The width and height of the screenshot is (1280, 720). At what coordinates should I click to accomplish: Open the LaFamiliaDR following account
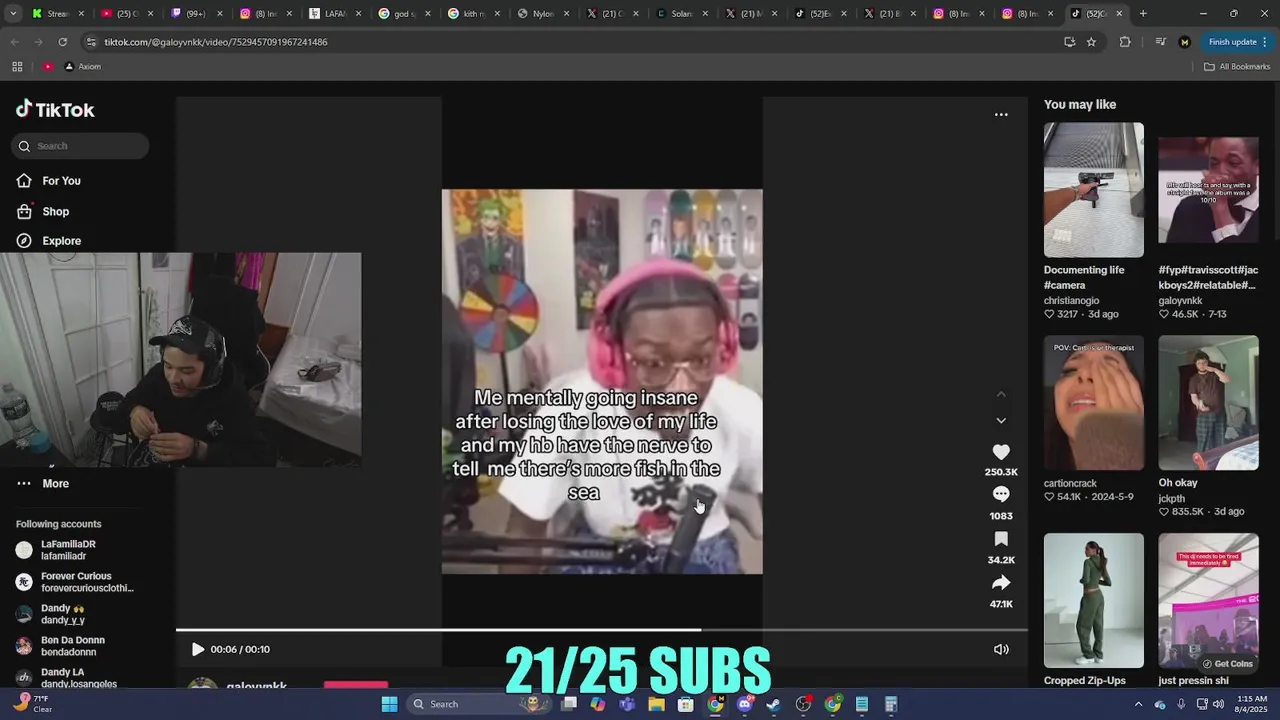56,550
